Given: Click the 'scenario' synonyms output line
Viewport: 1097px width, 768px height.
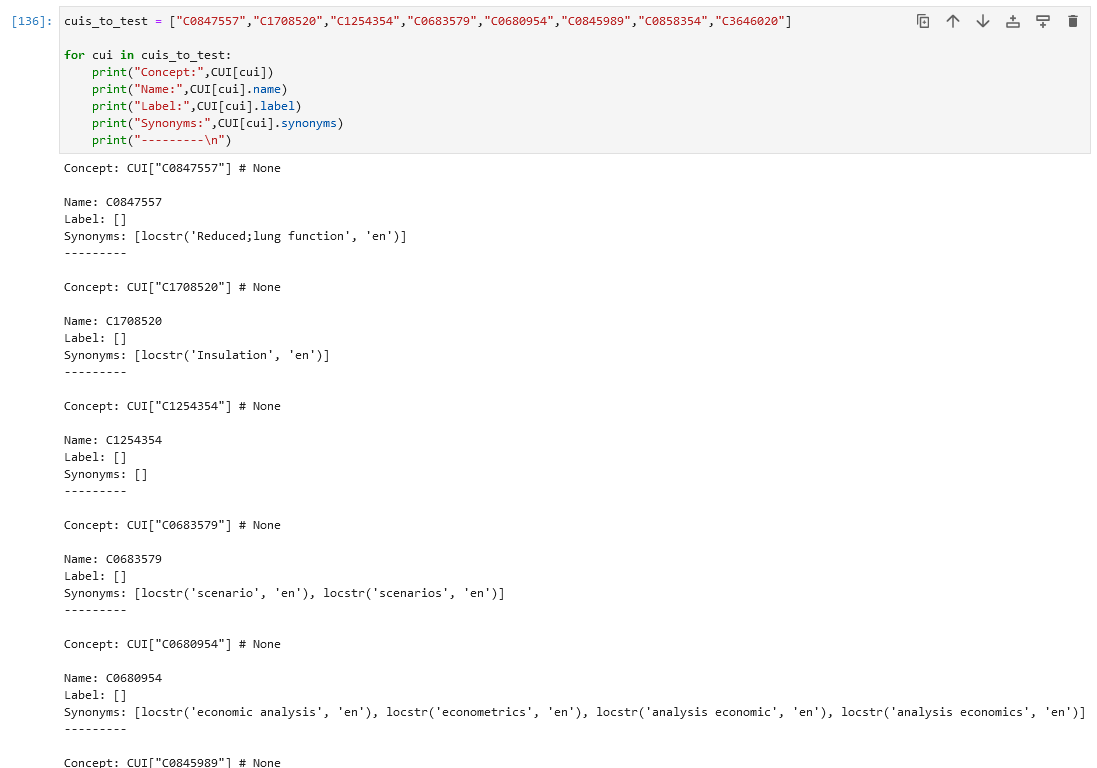Looking at the screenshot, I should point(284,593).
